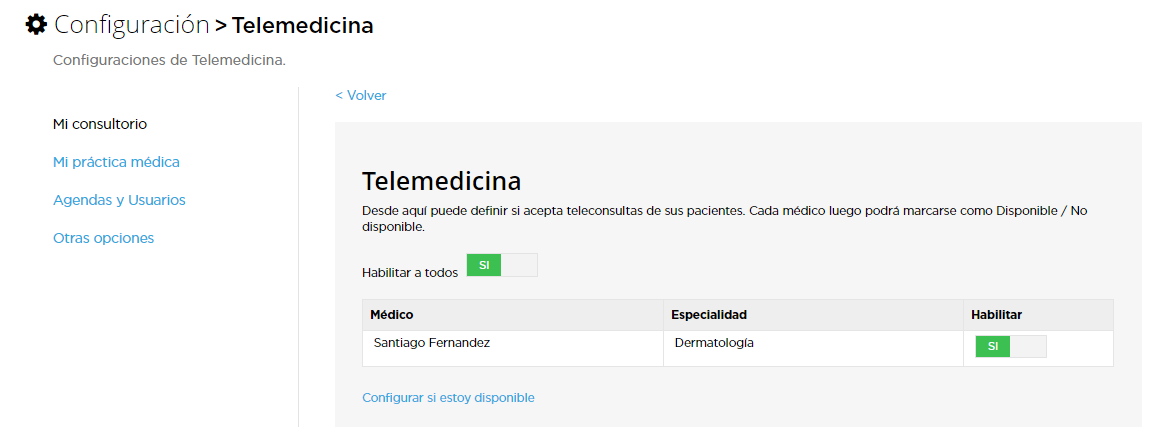Click the Dermatología specialty cell
Screen dimensions: 1151x427
coord(714,343)
